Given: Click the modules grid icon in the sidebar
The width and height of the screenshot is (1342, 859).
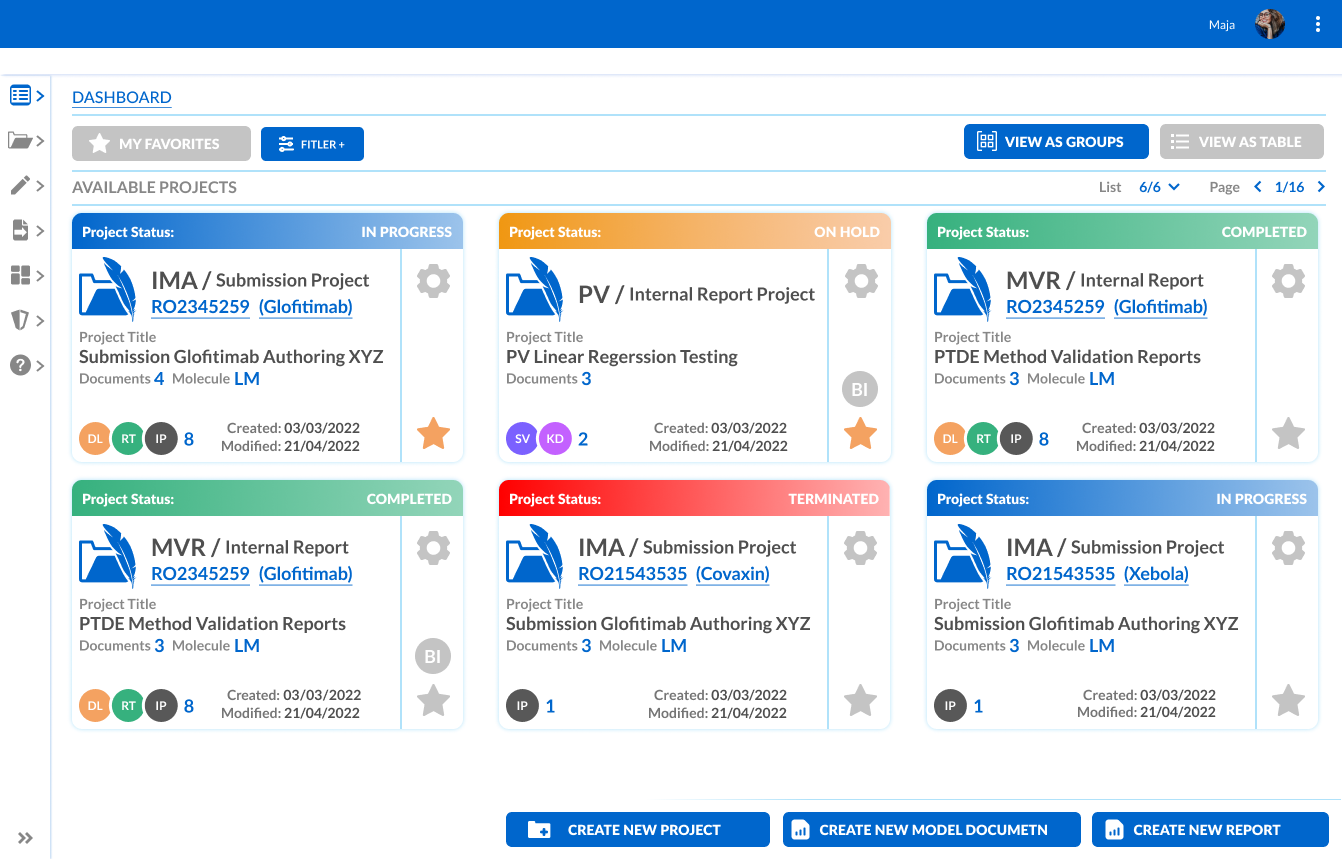Looking at the screenshot, I should tap(20, 276).
